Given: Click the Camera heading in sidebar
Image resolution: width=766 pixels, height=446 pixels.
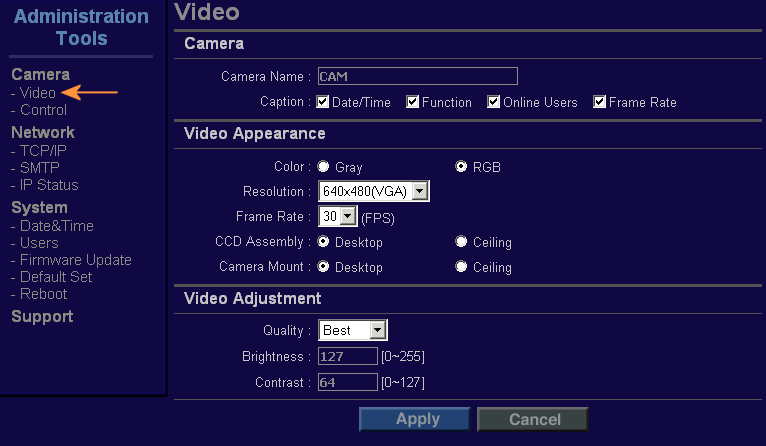Looking at the screenshot, I should click(x=41, y=74).
